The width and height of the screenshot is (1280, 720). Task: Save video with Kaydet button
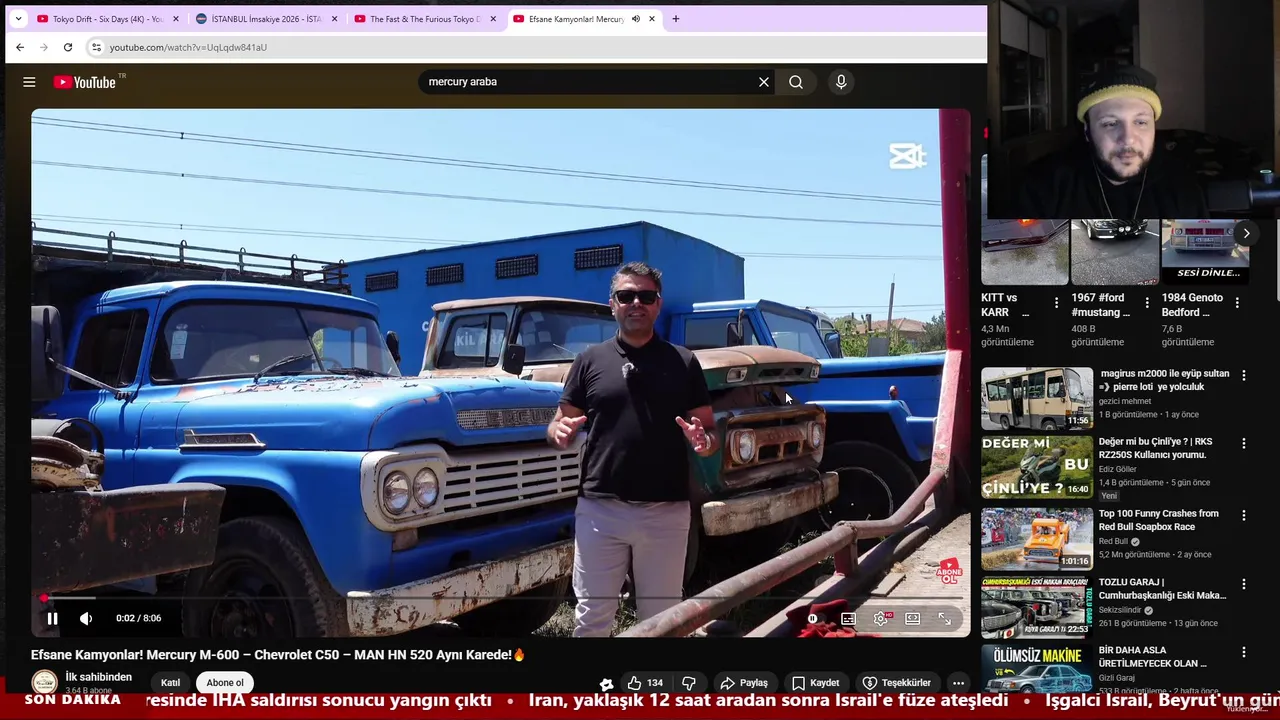pos(816,683)
